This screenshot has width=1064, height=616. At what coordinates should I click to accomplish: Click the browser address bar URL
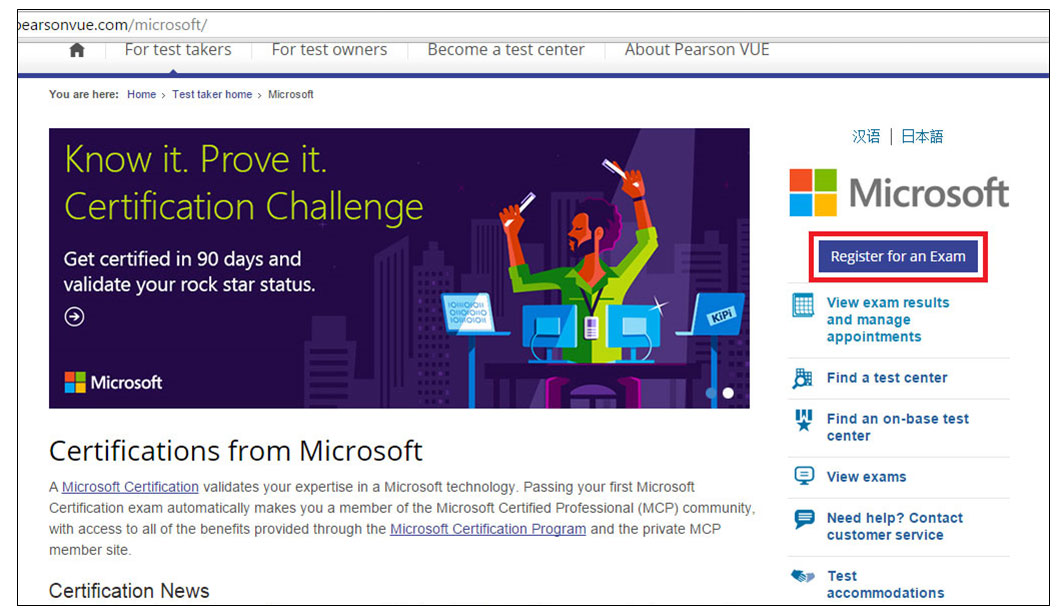(112, 25)
